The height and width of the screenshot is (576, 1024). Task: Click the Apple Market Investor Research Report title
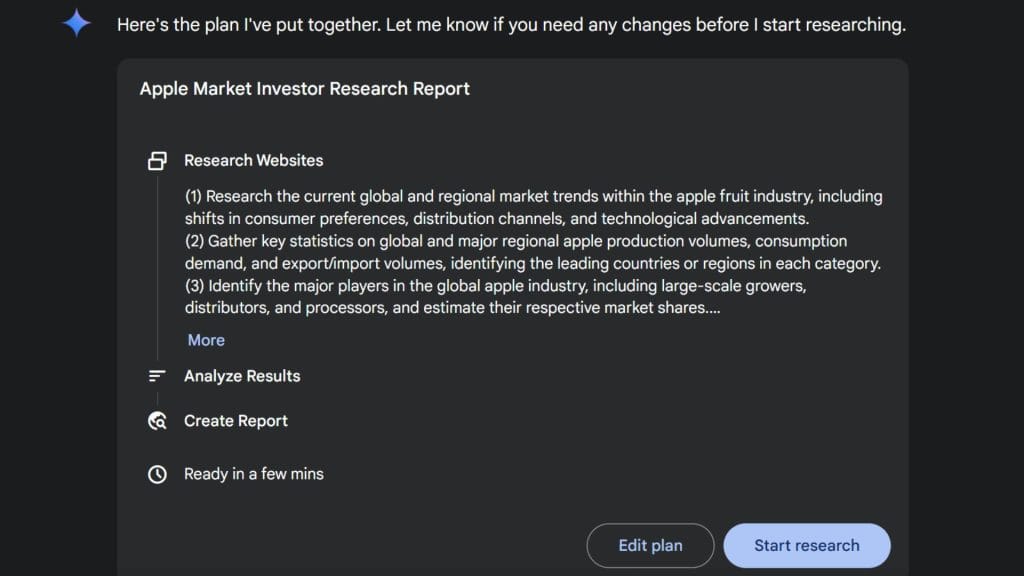click(304, 89)
